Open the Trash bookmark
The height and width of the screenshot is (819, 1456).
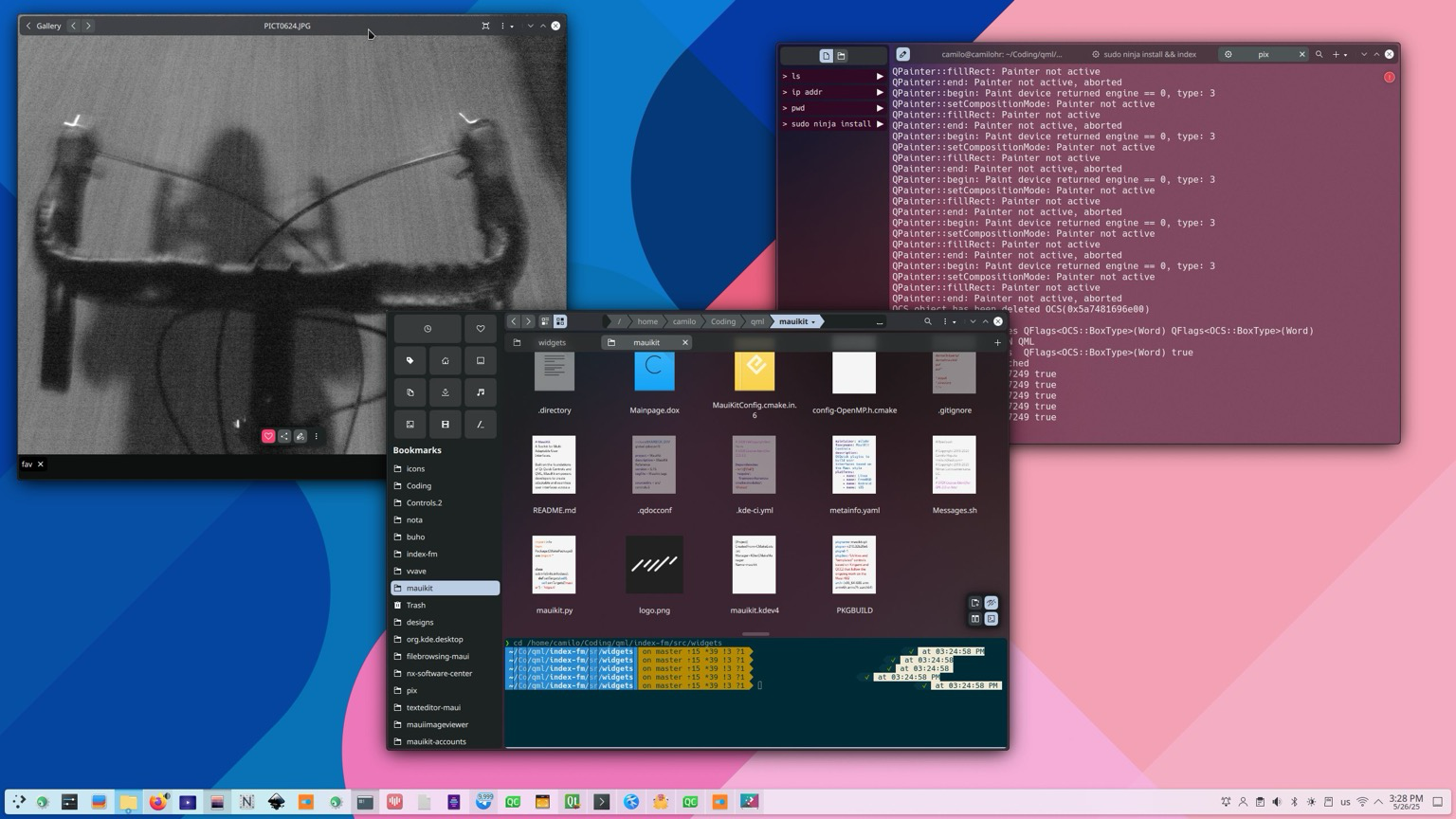pos(446,605)
